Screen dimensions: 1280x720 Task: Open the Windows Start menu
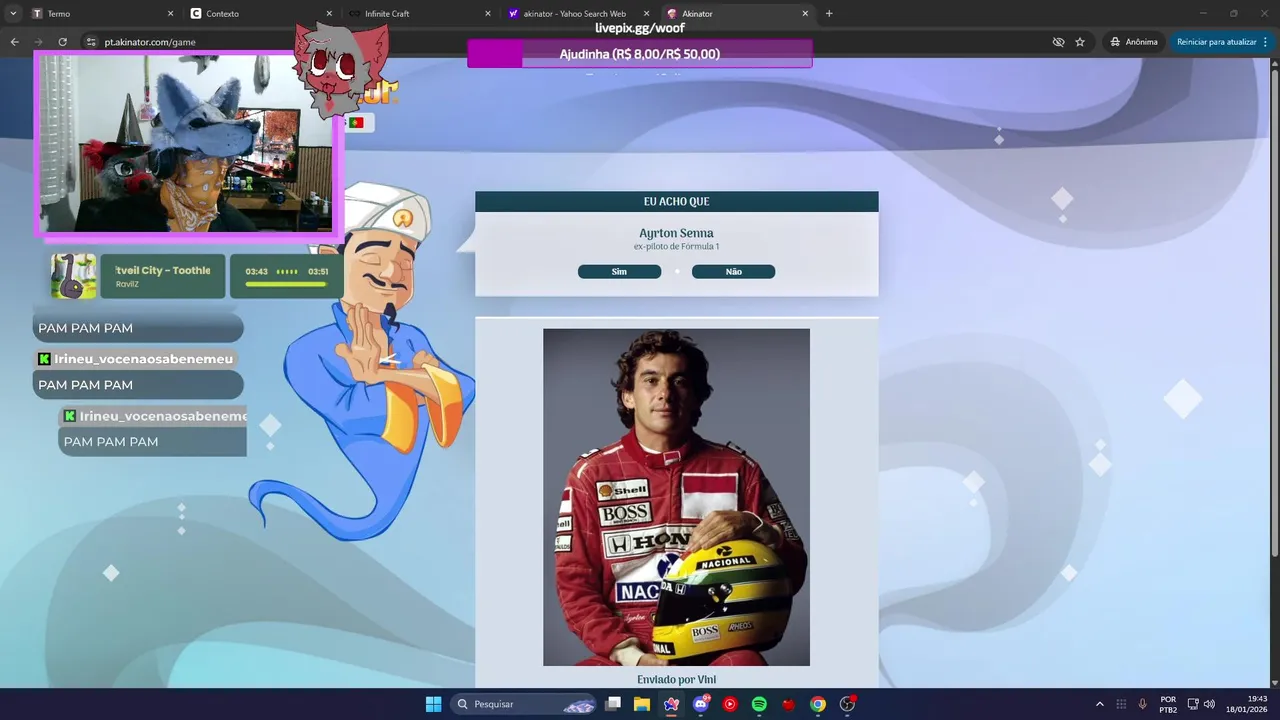click(433, 704)
